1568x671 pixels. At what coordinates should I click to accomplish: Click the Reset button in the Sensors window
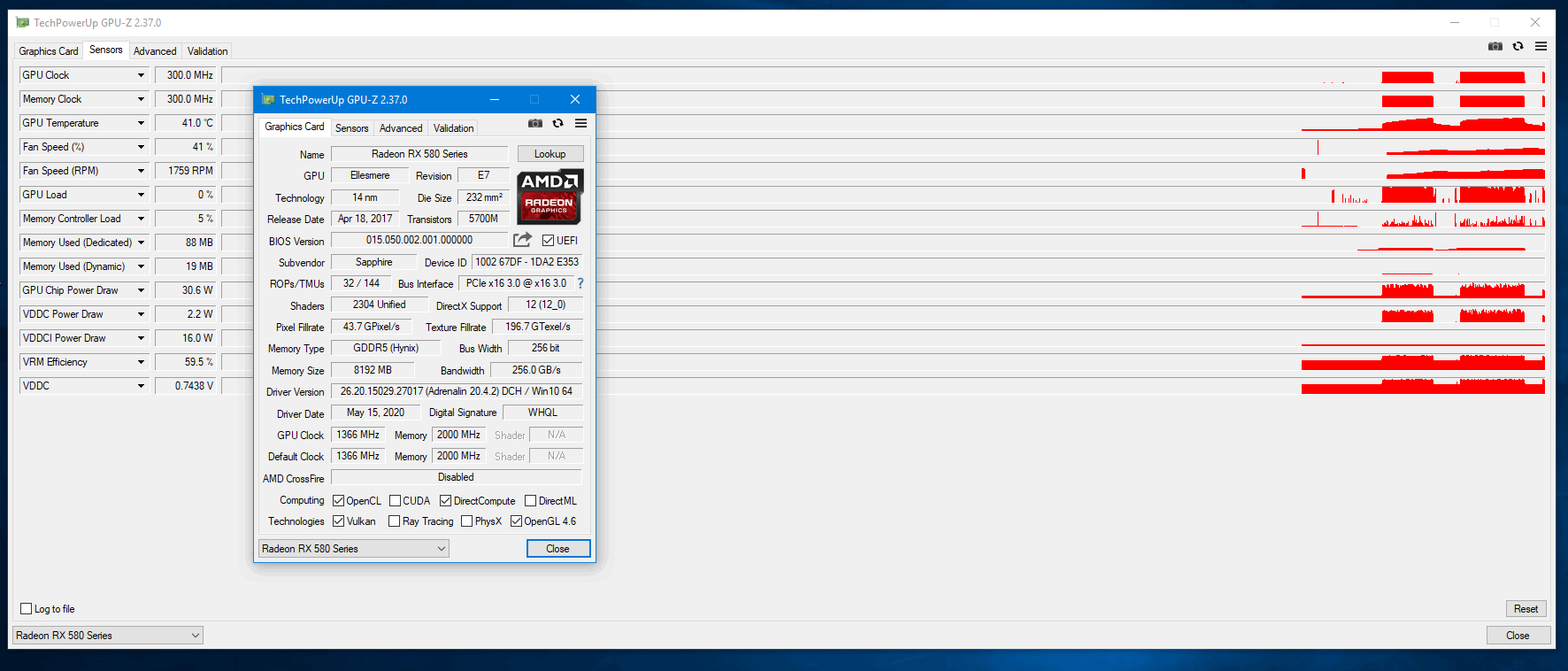coord(1526,609)
